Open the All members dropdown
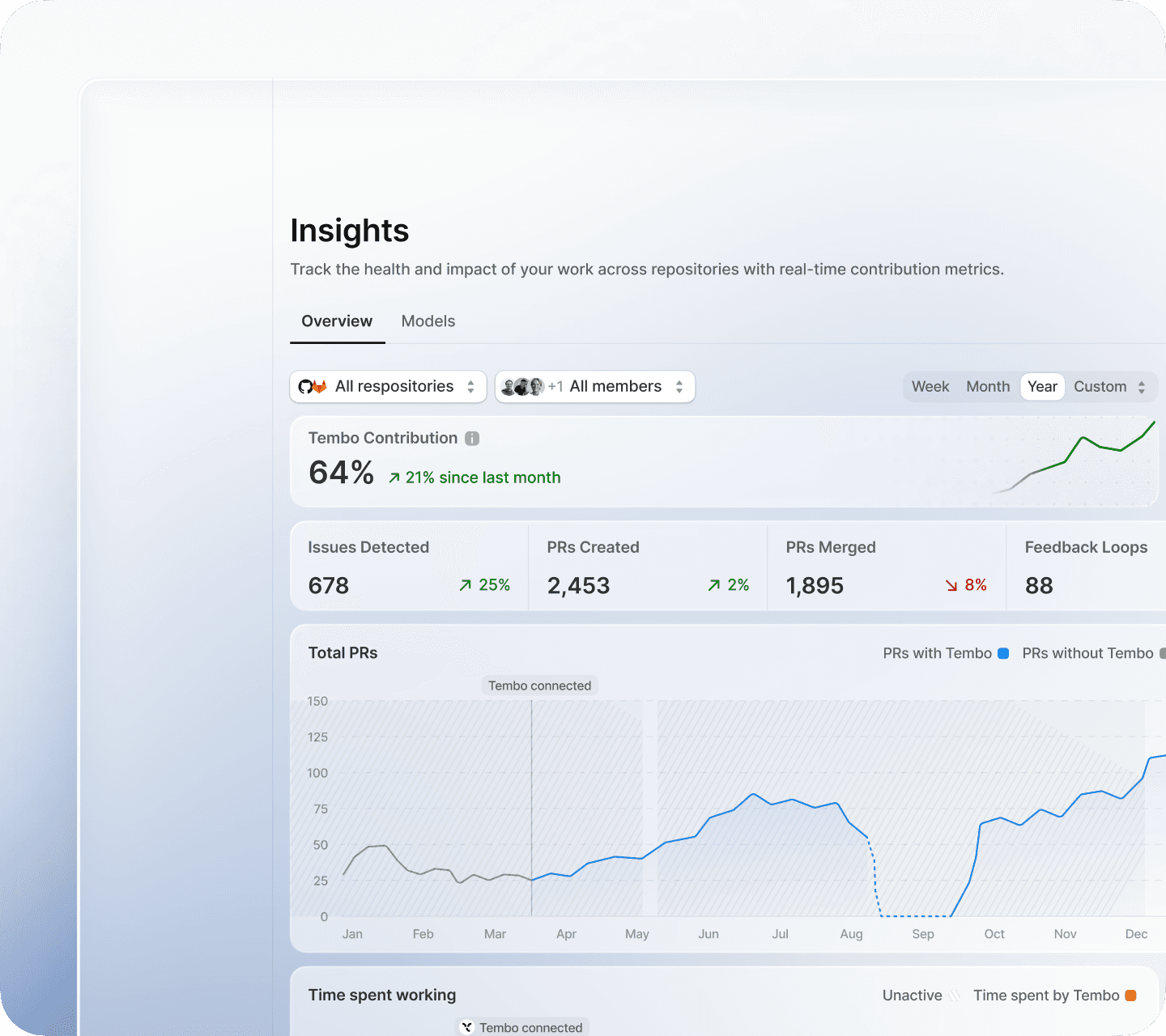This screenshot has width=1166, height=1036. [595, 387]
